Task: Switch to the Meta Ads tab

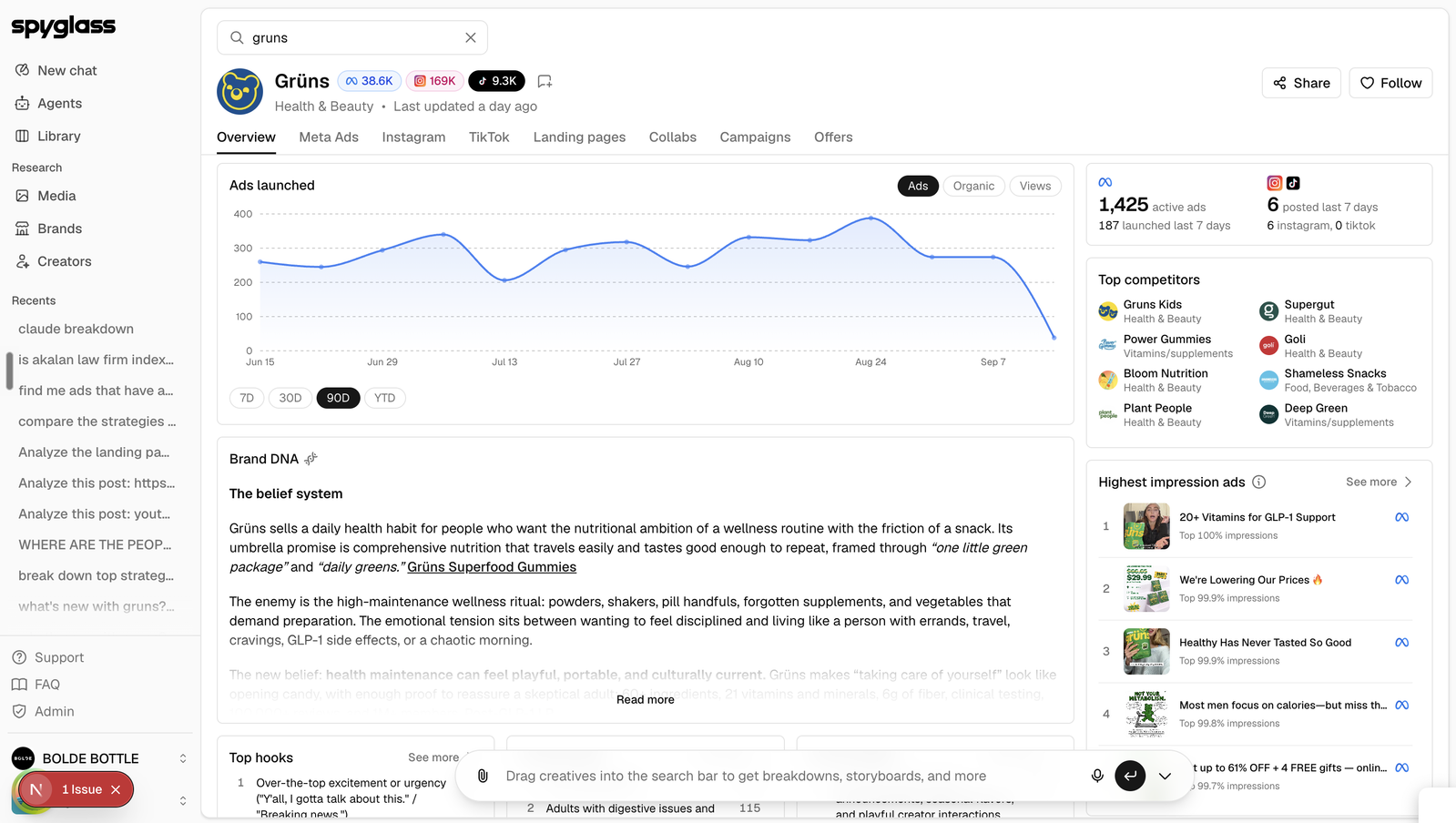Action: (329, 137)
